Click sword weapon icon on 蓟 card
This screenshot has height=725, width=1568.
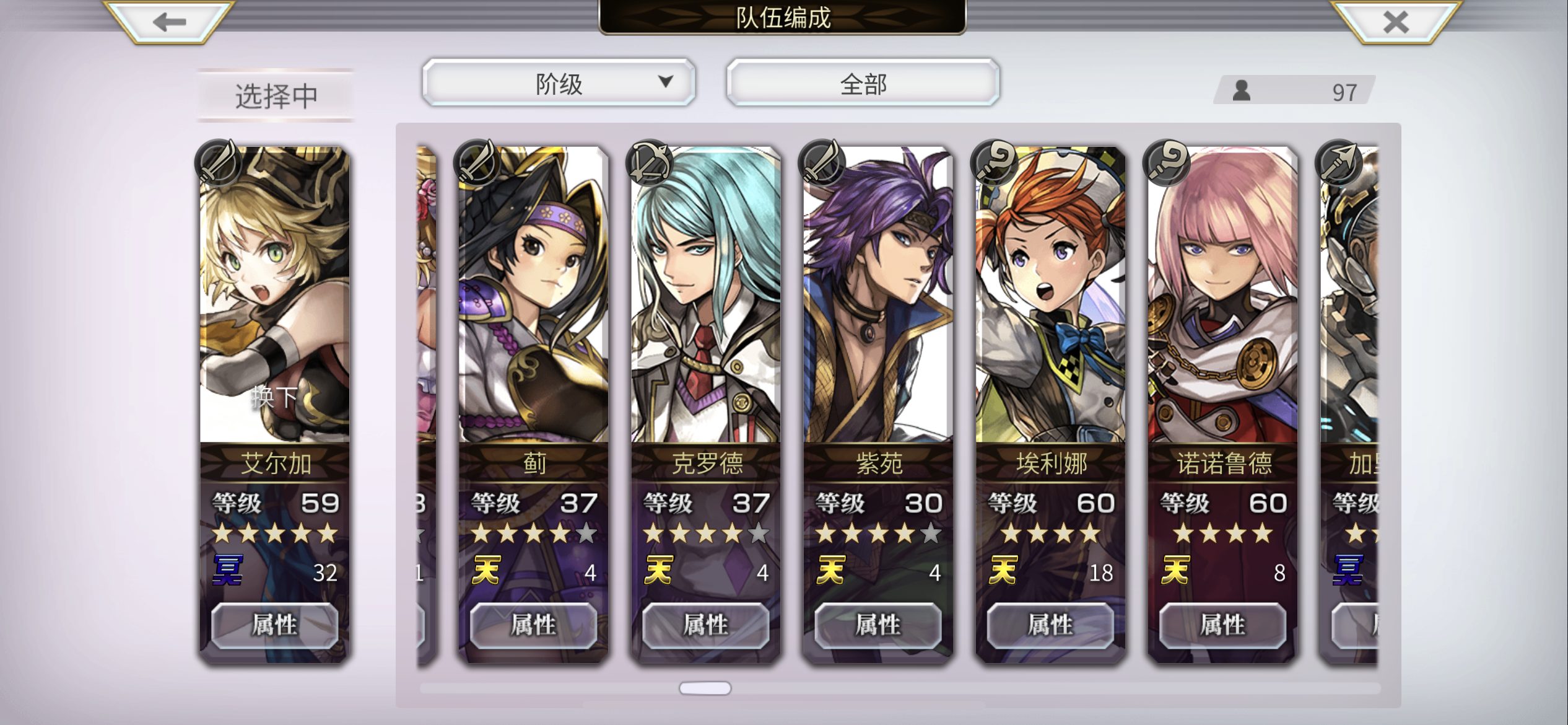[476, 162]
